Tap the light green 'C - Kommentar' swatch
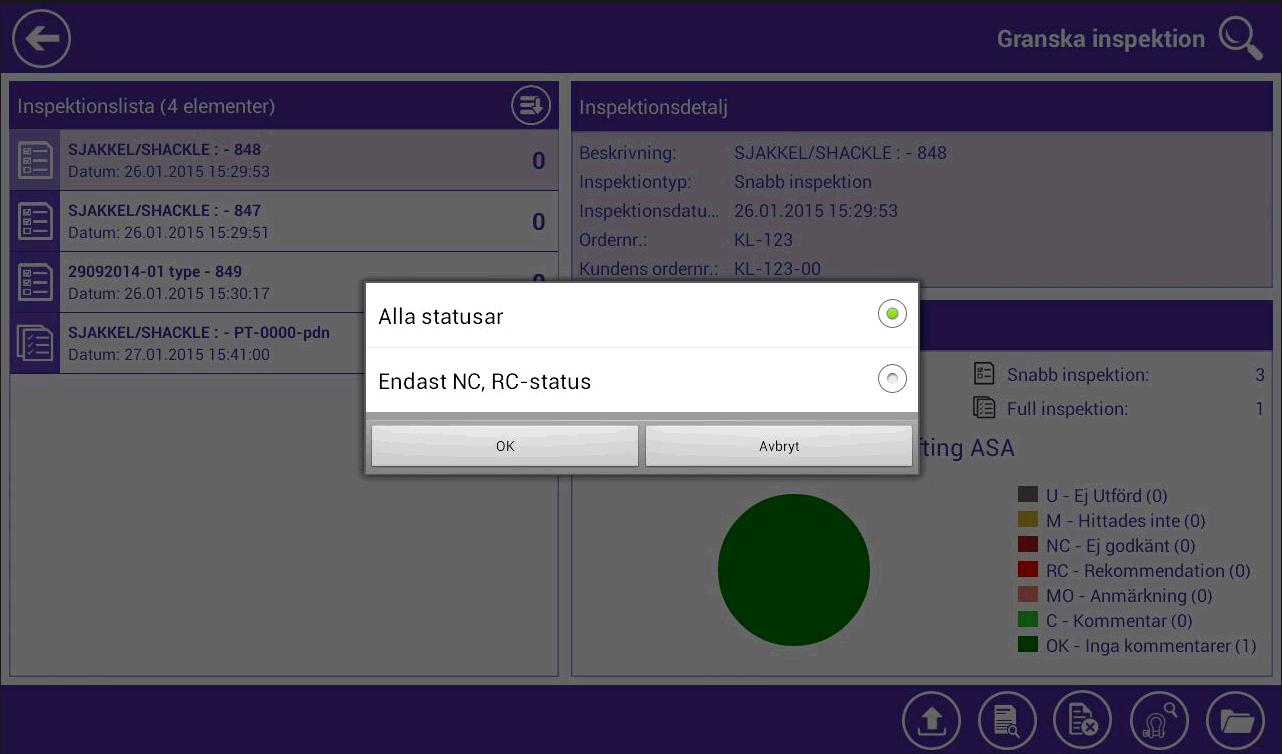Screen dimensions: 1282x754 1027,620
